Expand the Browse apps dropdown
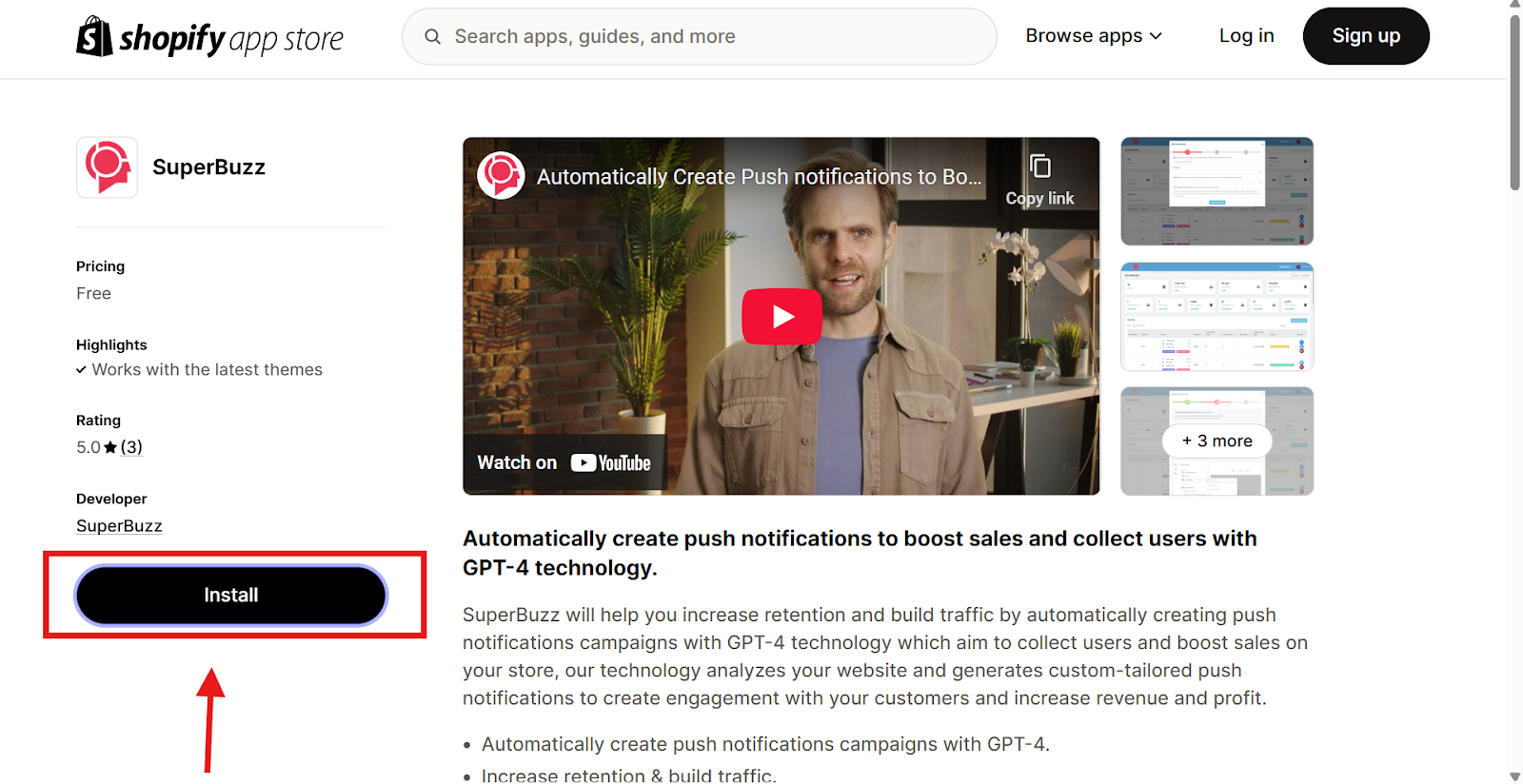This screenshot has height=784, width=1523. click(x=1094, y=36)
